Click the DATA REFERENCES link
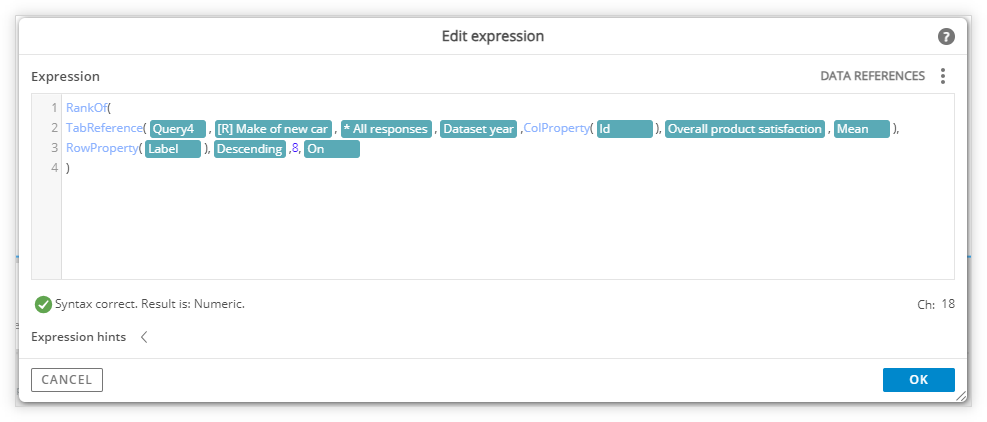The width and height of the screenshot is (987, 422). pyautogui.click(x=872, y=76)
